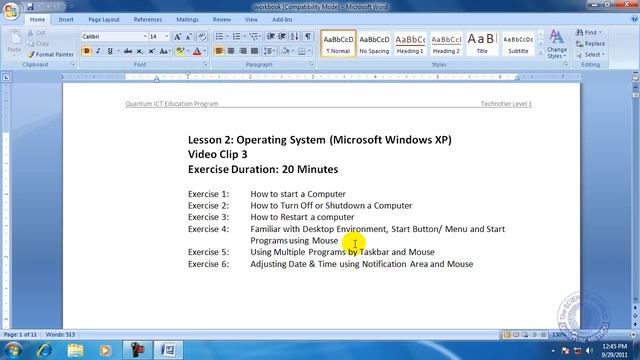Insert a numbered list
Viewport: 640px width, 360px height.
(236, 37)
